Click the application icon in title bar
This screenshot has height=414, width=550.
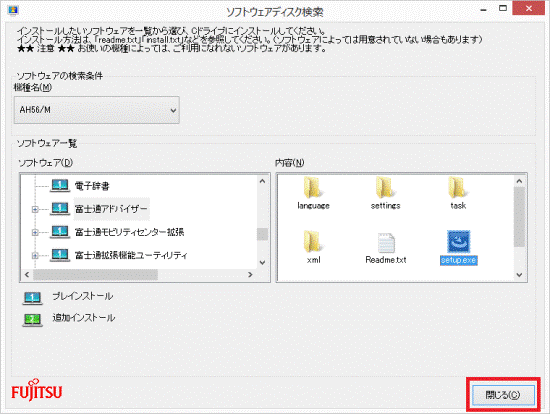click(x=13, y=11)
